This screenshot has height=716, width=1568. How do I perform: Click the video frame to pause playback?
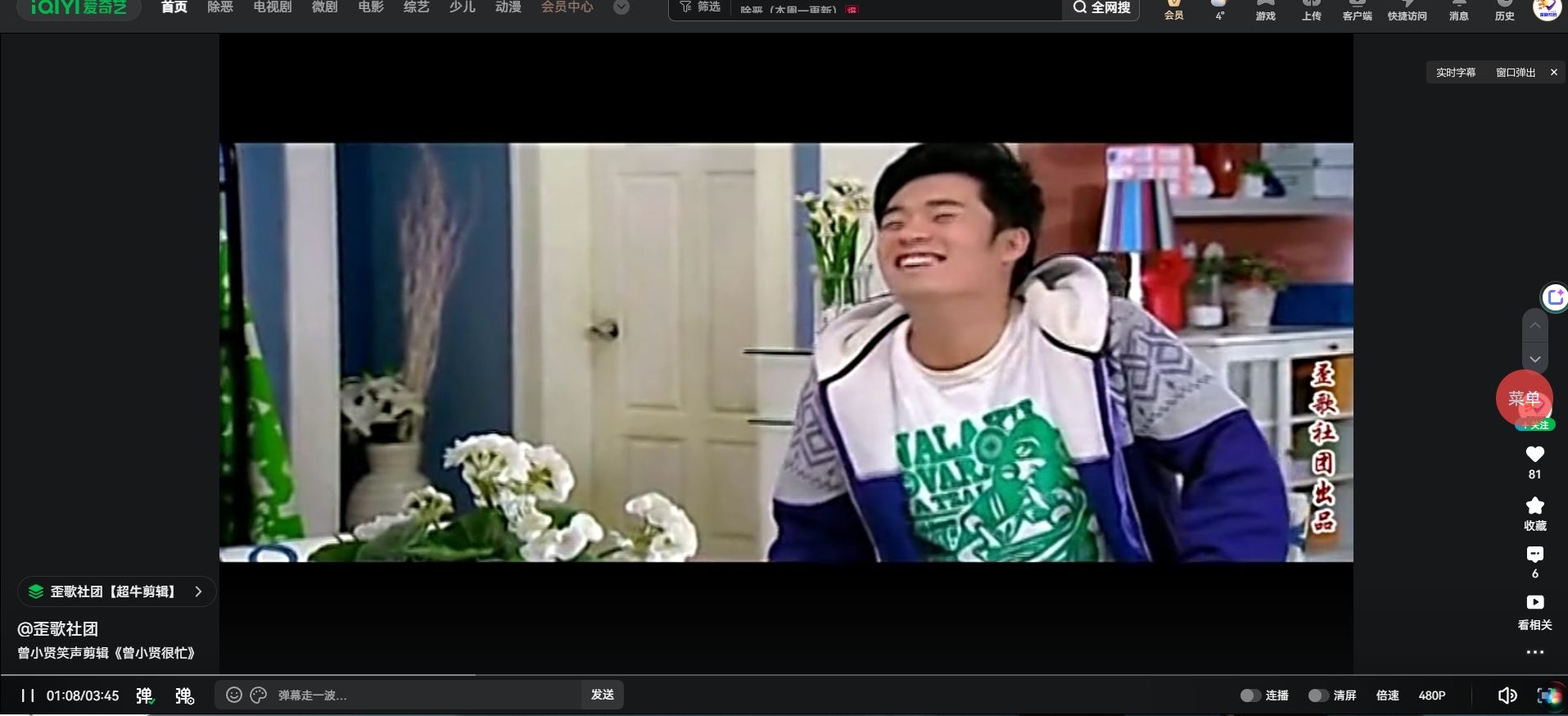pos(786,352)
